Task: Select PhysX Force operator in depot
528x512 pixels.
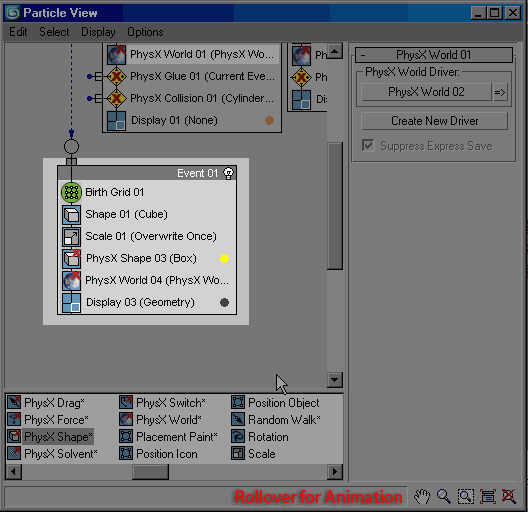Action: point(48,420)
